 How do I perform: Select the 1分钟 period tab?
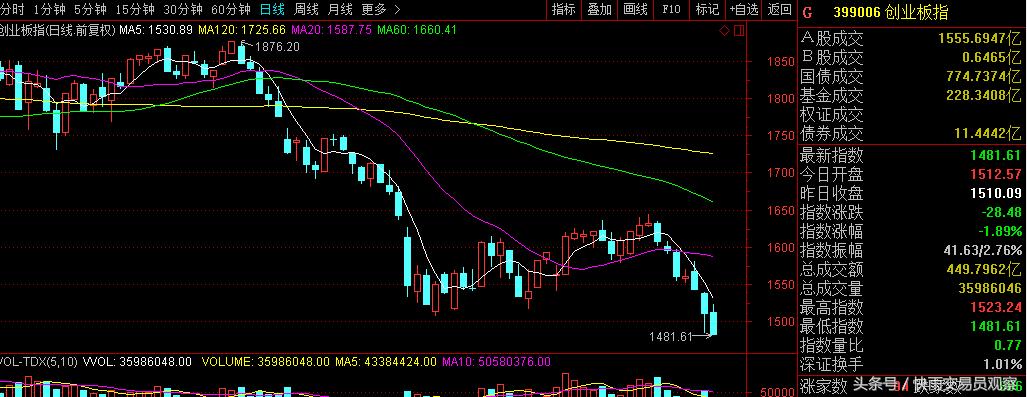[50, 9]
